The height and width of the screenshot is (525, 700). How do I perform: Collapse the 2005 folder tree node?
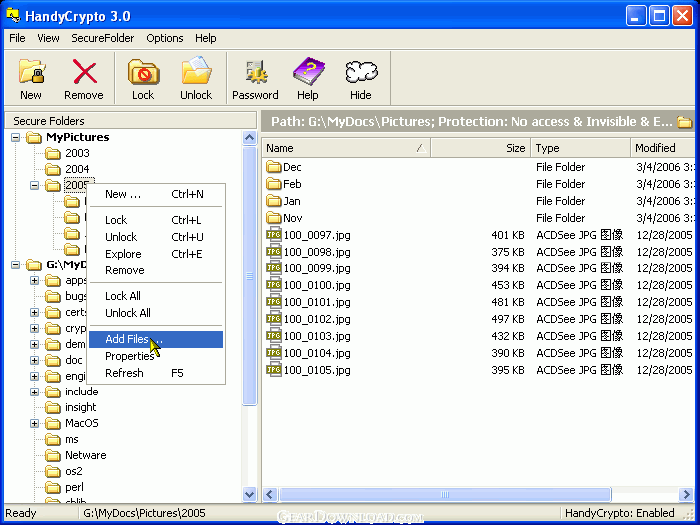34,185
